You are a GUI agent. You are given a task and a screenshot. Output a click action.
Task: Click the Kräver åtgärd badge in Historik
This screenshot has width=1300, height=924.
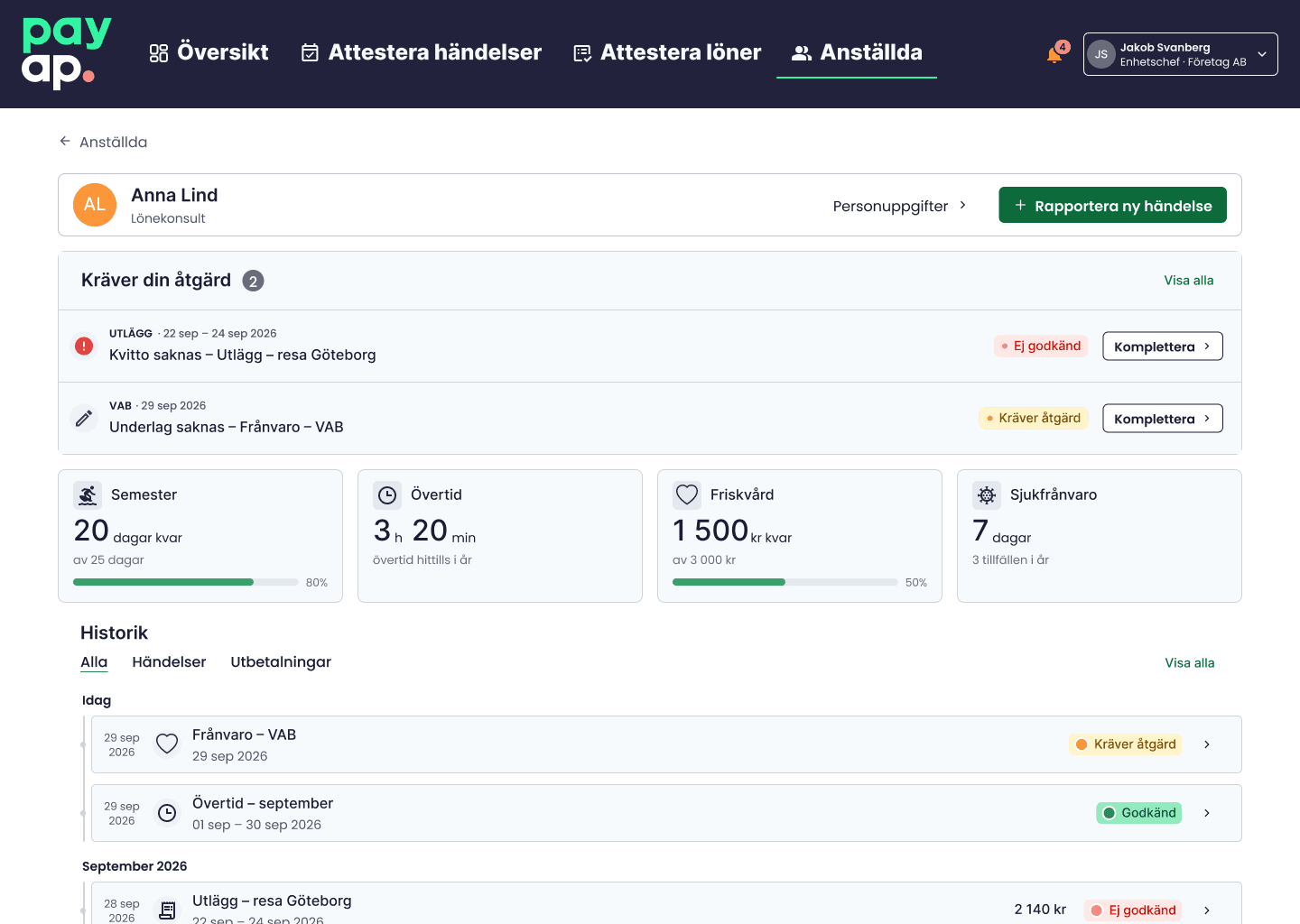1126,744
